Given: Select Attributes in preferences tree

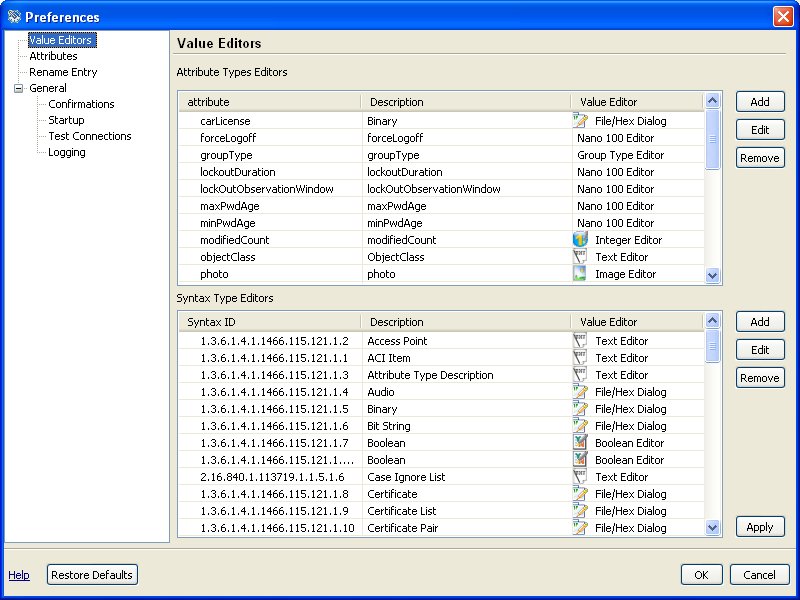Looking at the screenshot, I should tap(53, 56).
